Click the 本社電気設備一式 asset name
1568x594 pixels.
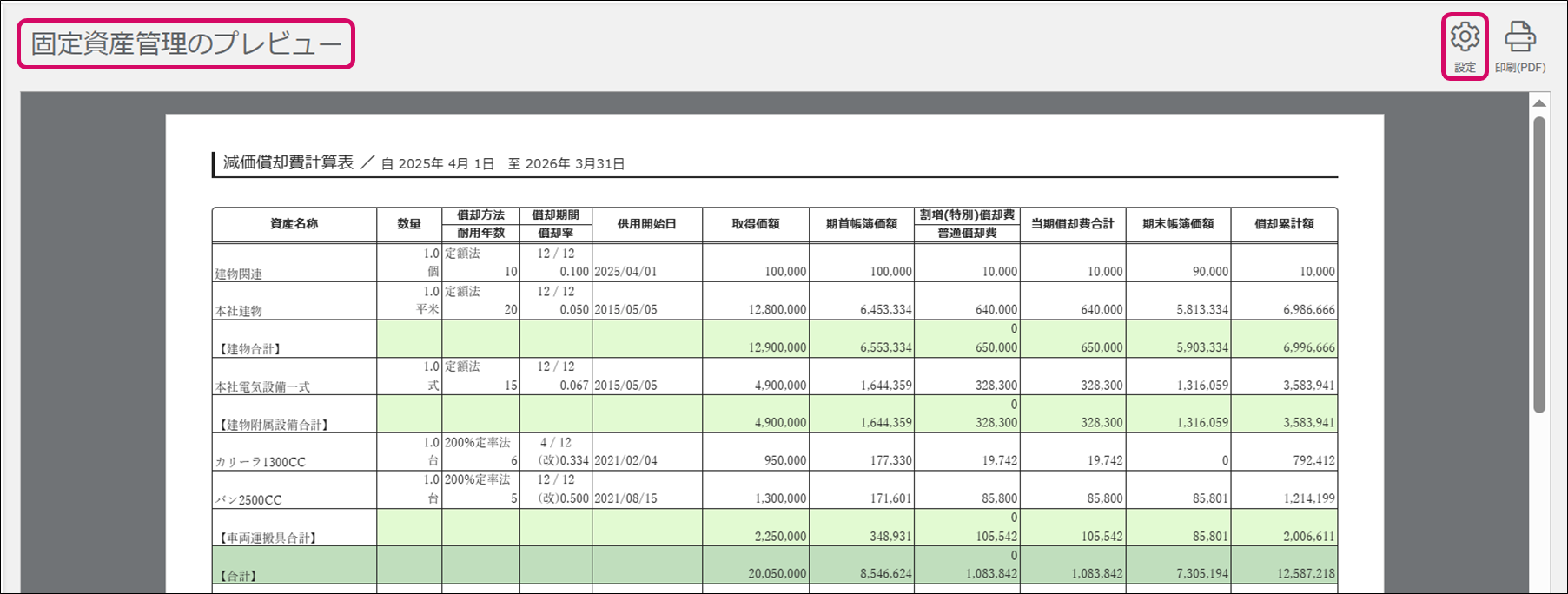(x=262, y=387)
